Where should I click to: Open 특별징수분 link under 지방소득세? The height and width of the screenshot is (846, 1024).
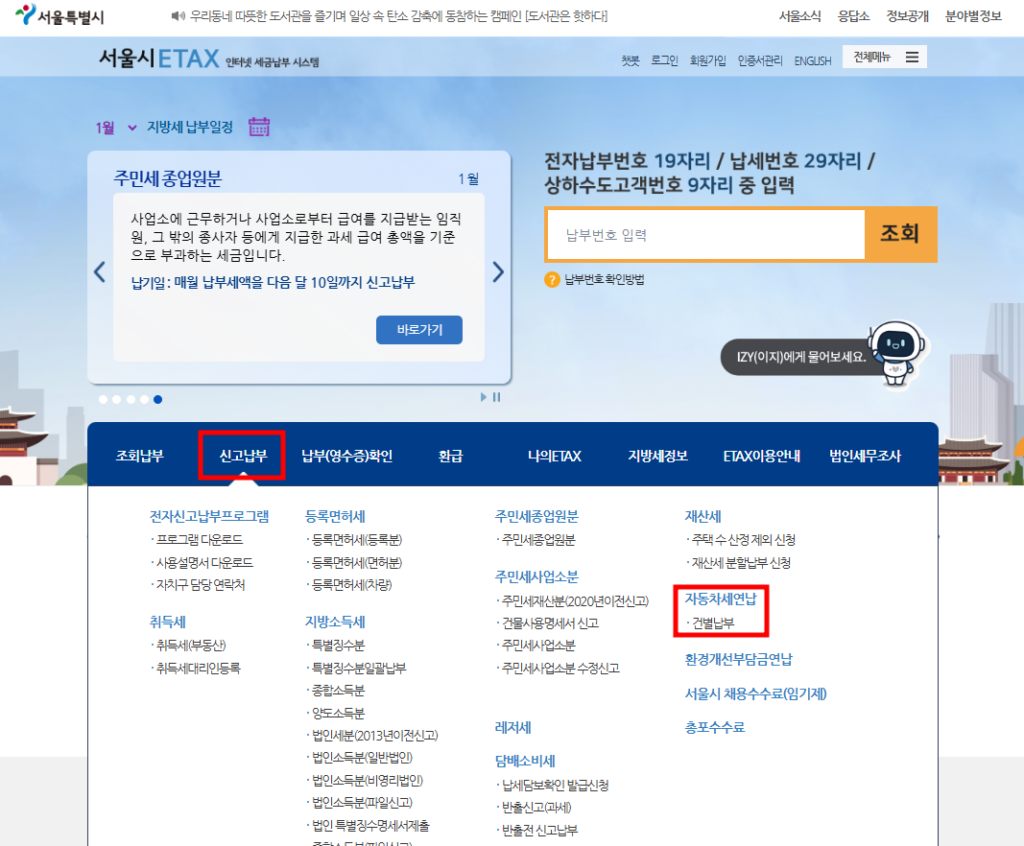pyautogui.click(x=338, y=645)
